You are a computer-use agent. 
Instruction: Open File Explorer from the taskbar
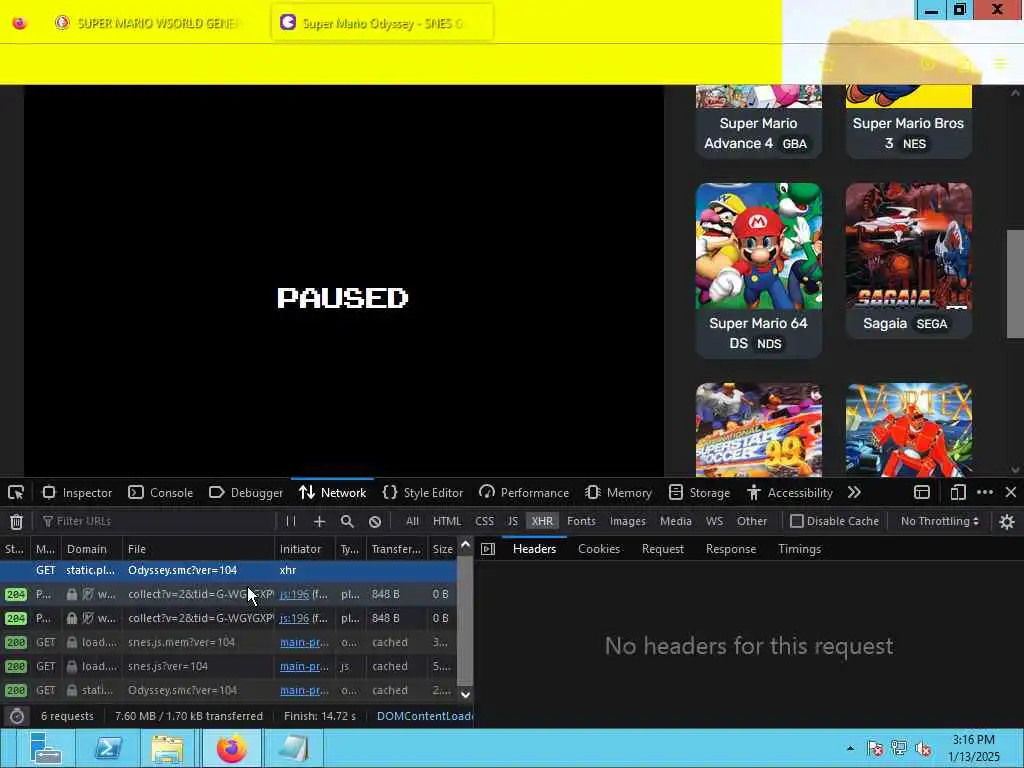(x=168, y=748)
